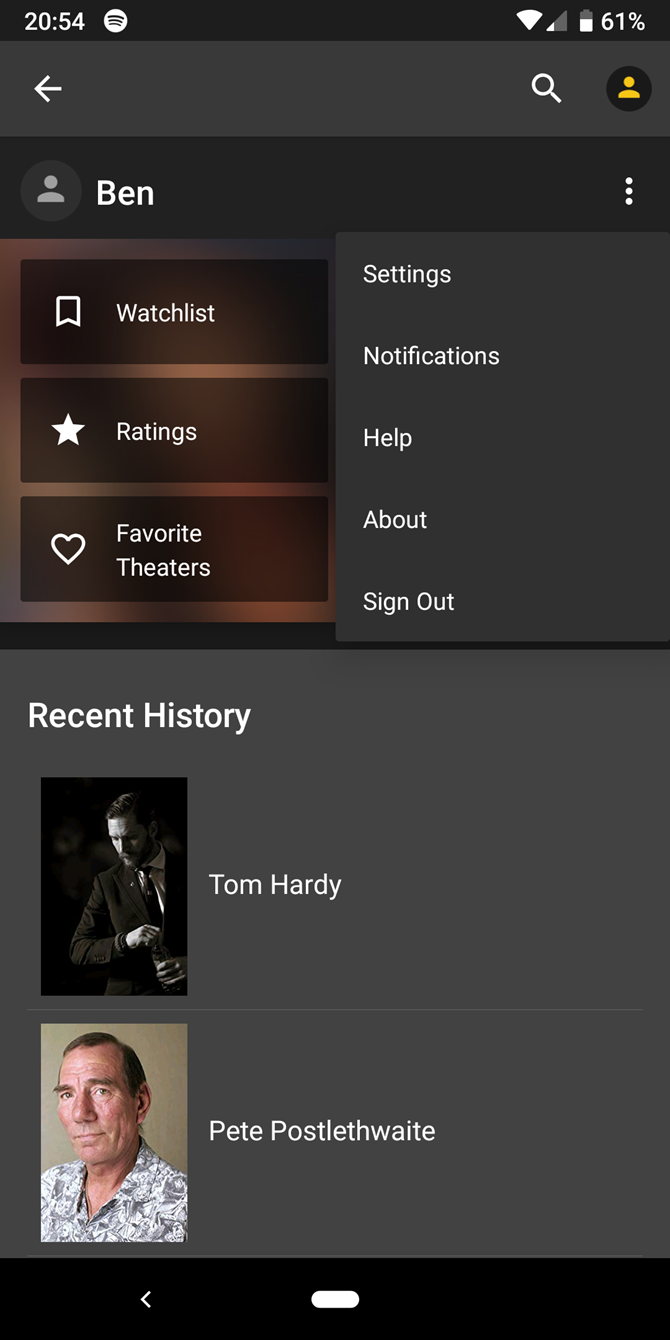This screenshot has height=1340, width=670.
Task: Select Settings from the menu
Action: 406,273
